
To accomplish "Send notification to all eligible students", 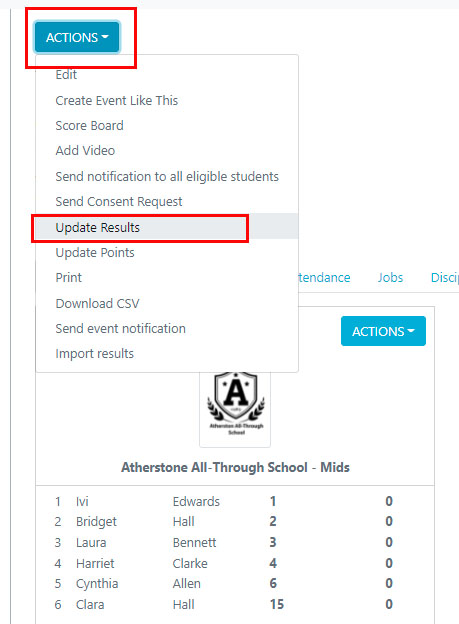I will (167, 176).
